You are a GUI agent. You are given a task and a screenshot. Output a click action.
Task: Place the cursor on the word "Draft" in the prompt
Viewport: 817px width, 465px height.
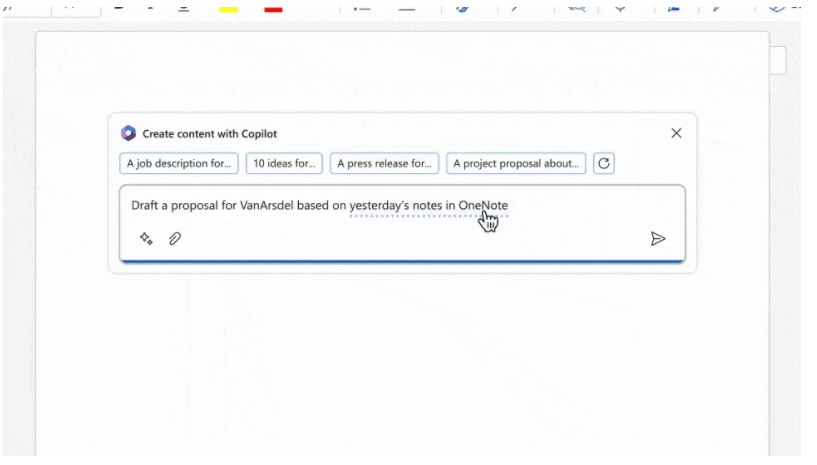click(x=146, y=206)
